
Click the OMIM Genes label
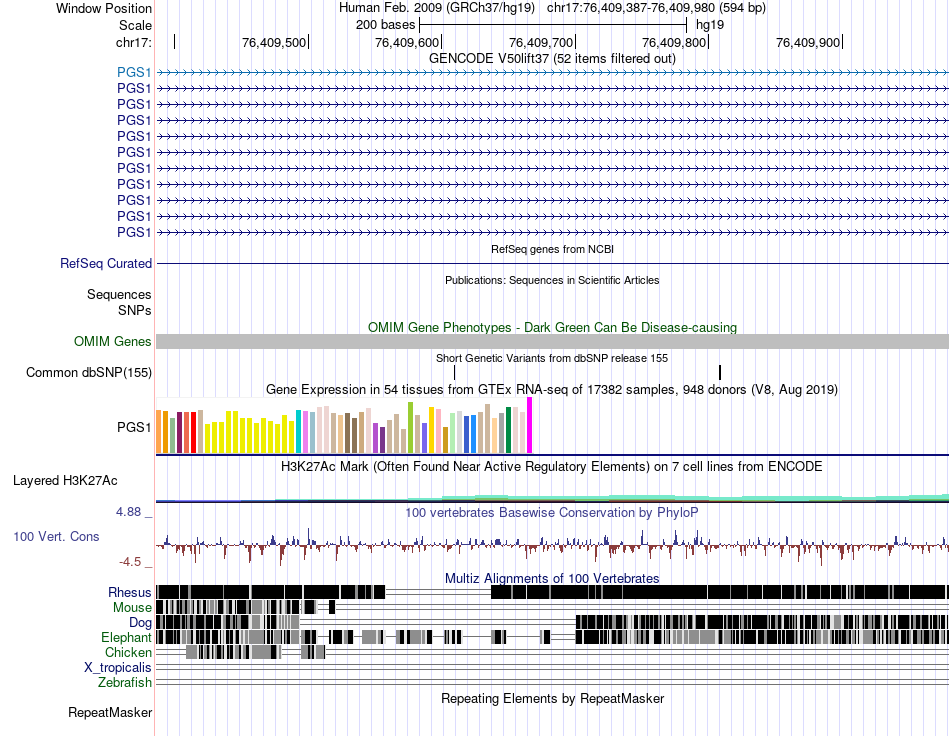pyautogui.click(x=113, y=342)
